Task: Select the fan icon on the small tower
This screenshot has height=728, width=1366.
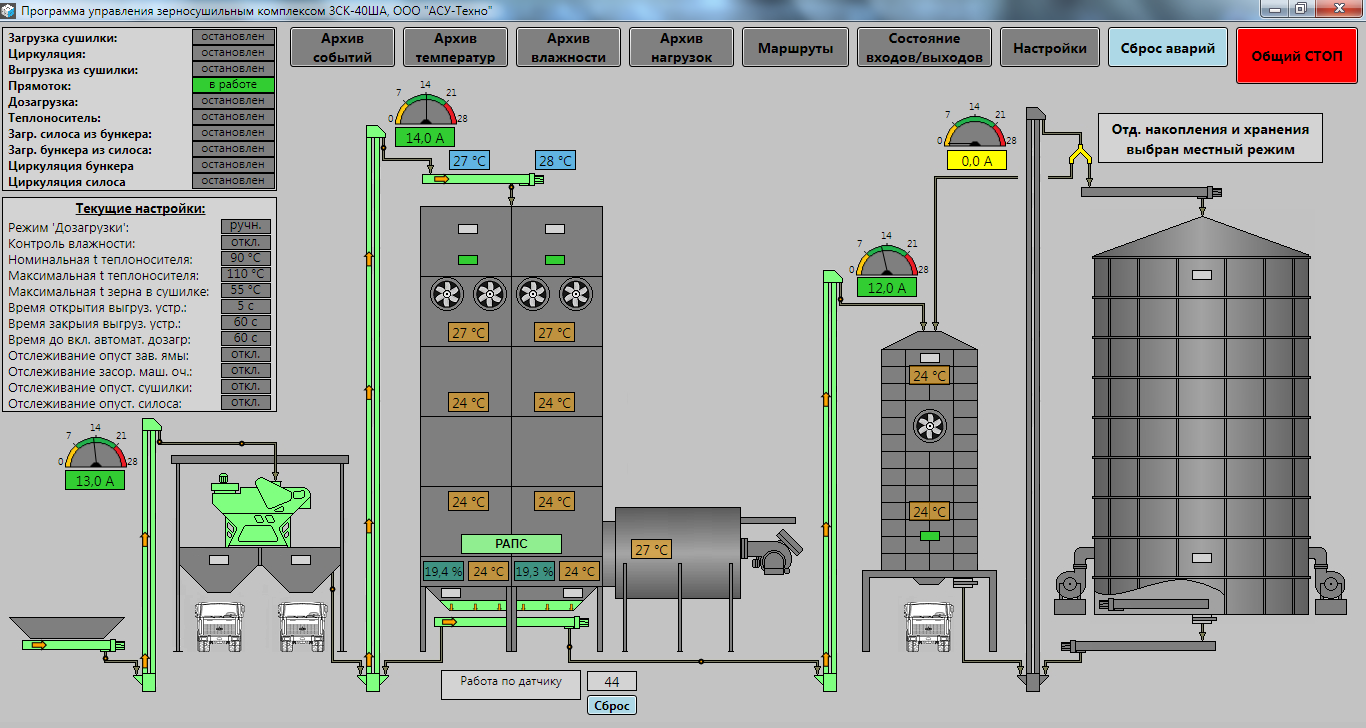Action: (x=929, y=428)
